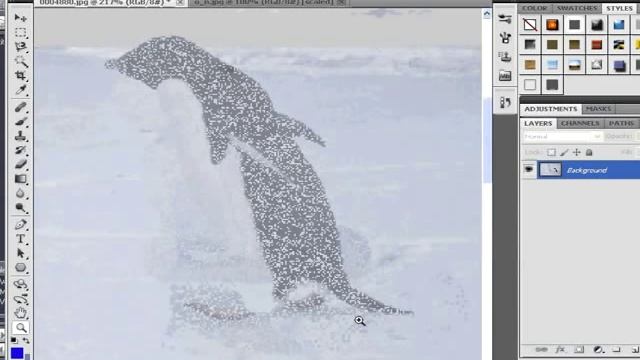Image resolution: width=640 pixels, height=360 pixels.
Task: Select the Horizontal Type tool
Action: [x=20, y=239]
